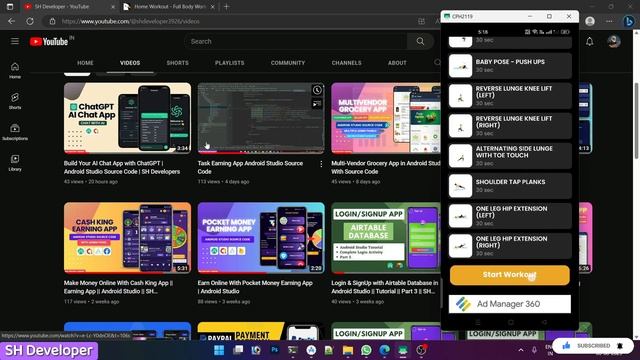
Task: Select Shoulder Tap Planks exercise
Action: [510, 186]
